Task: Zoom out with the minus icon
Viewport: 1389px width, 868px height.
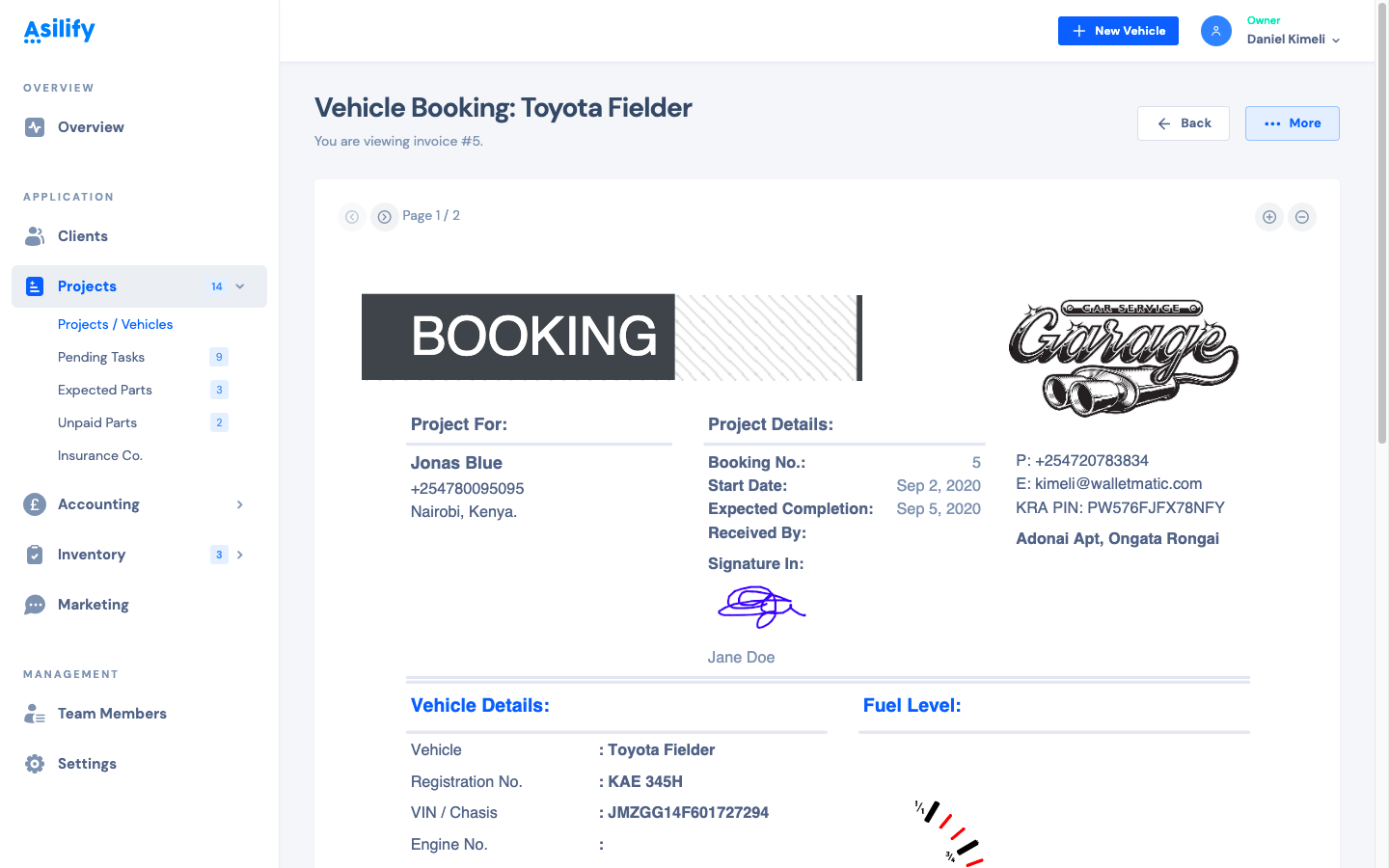Action: [1302, 217]
